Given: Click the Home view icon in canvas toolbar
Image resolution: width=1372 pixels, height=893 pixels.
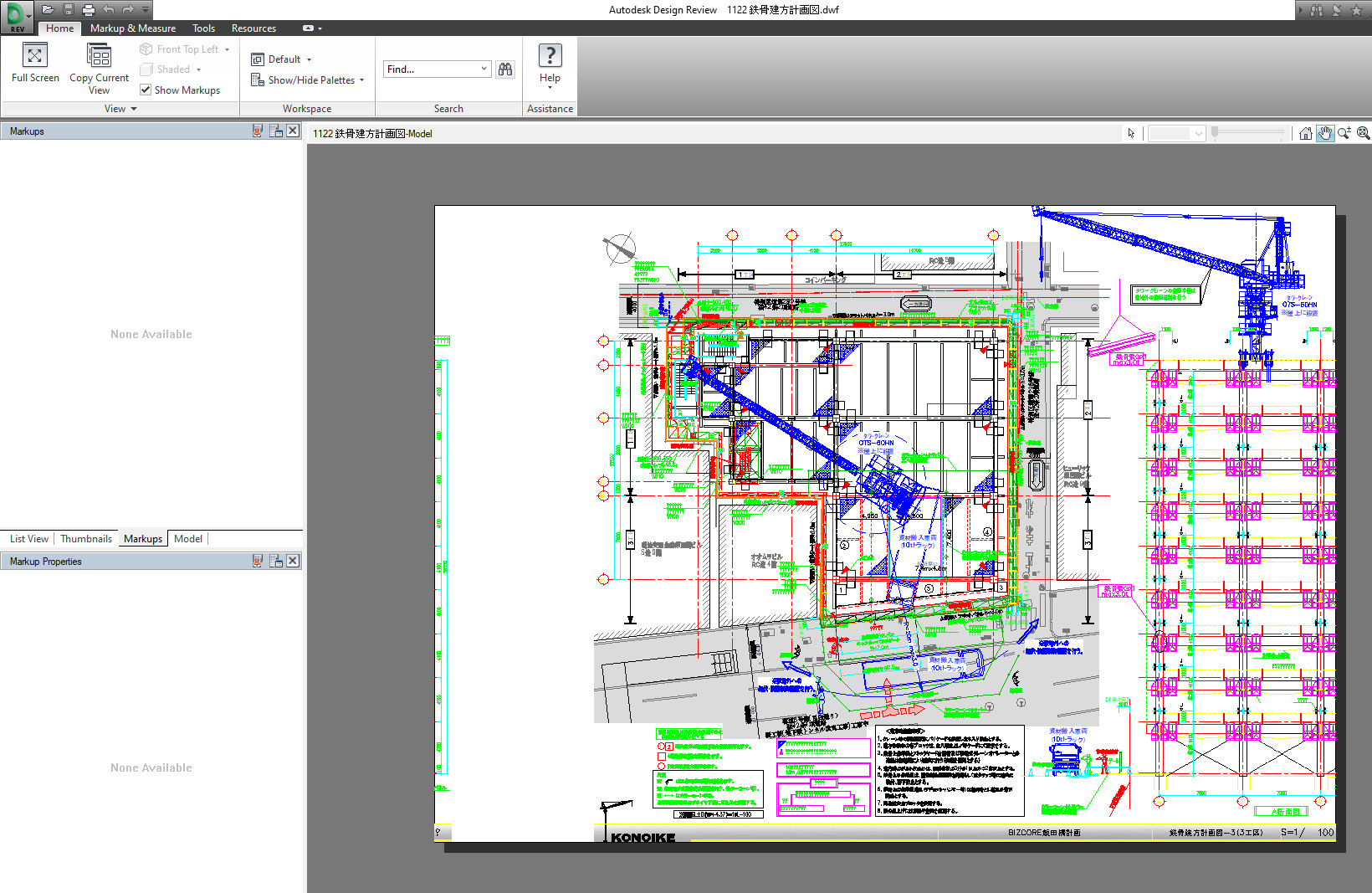Looking at the screenshot, I should tap(1306, 133).
